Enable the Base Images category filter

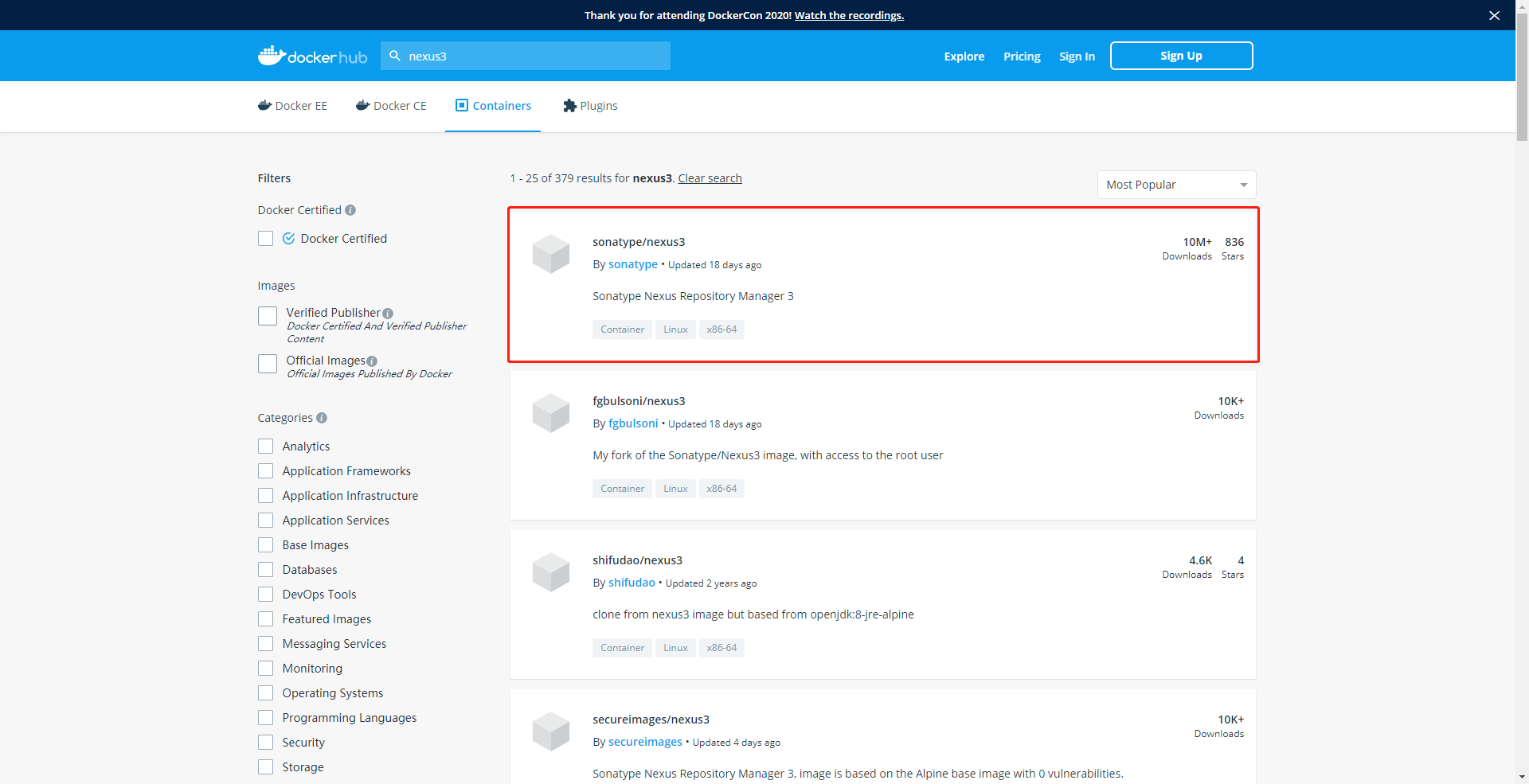tap(266, 545)
